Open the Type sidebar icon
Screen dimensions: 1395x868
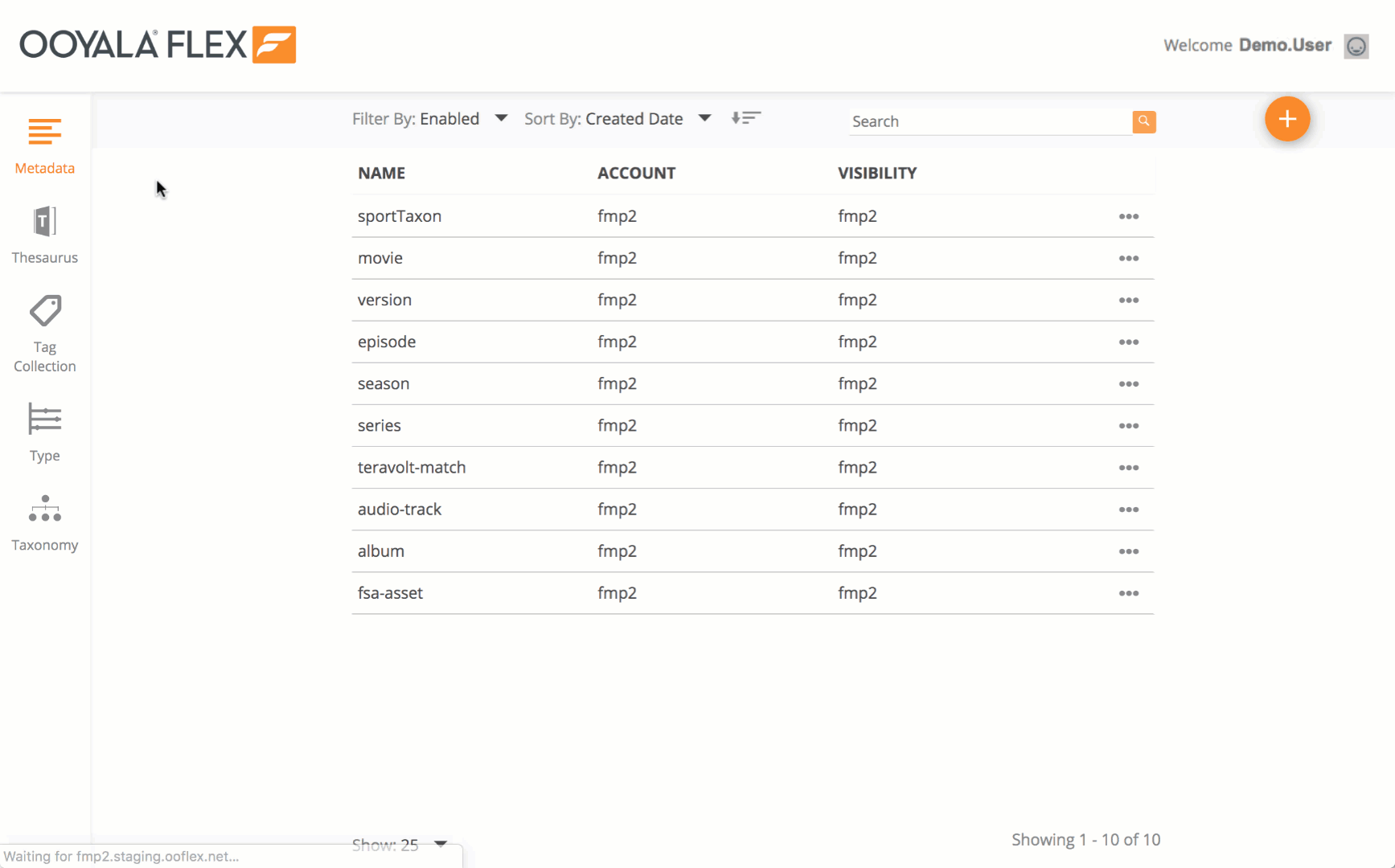tap(45, 420)
